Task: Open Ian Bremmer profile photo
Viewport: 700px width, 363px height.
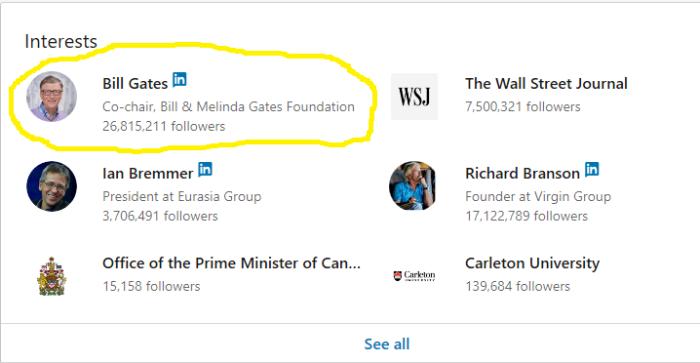Action: 51,186
